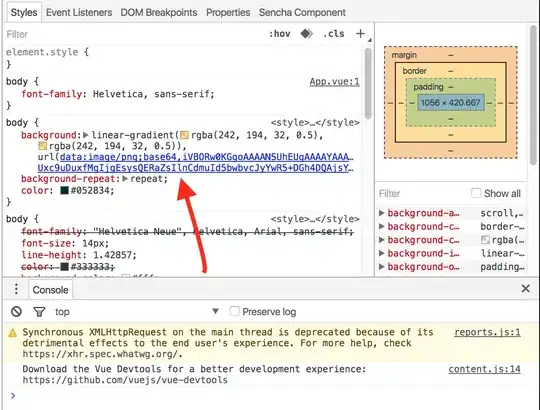540x410 pixels.
Task: Switch to the Styles tab
Action: click(x=24, y=12)
